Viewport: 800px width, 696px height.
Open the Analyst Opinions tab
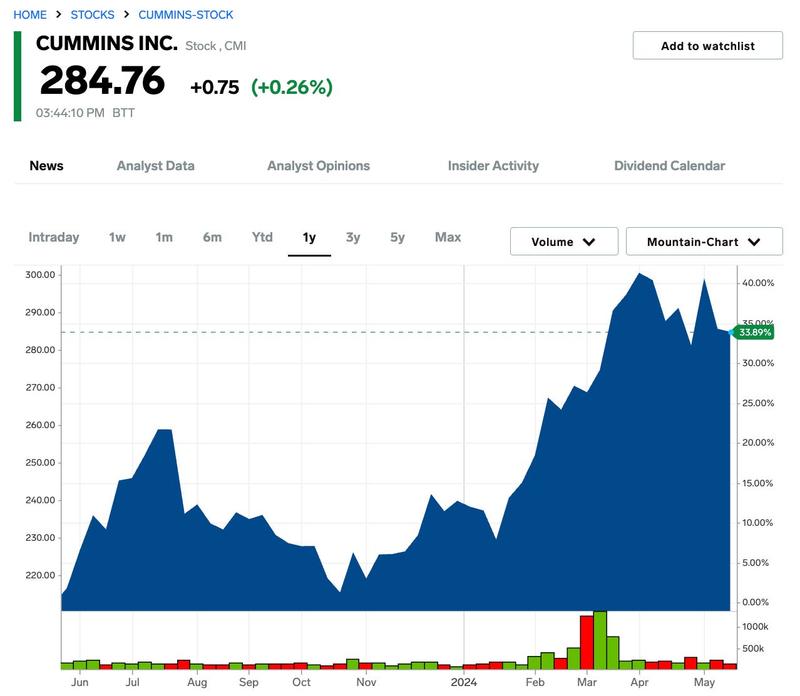(x=318, y=166)
